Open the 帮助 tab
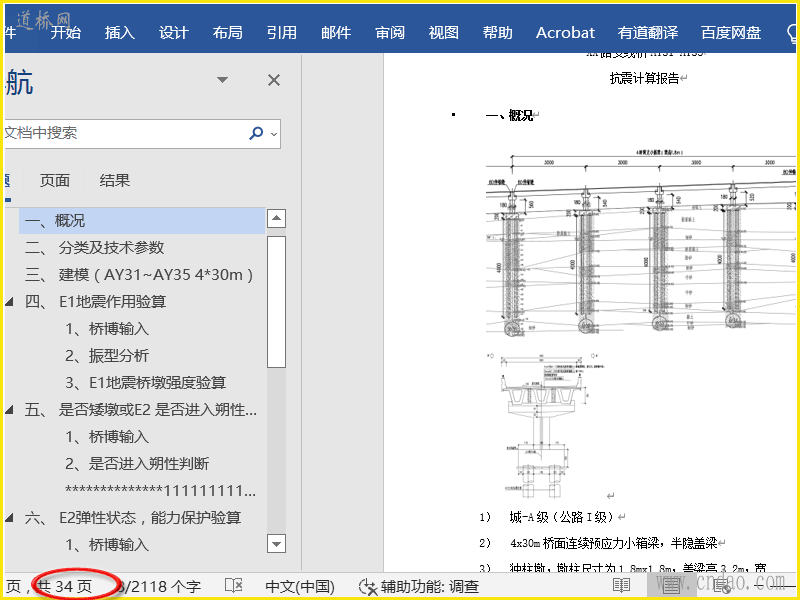 497,33
